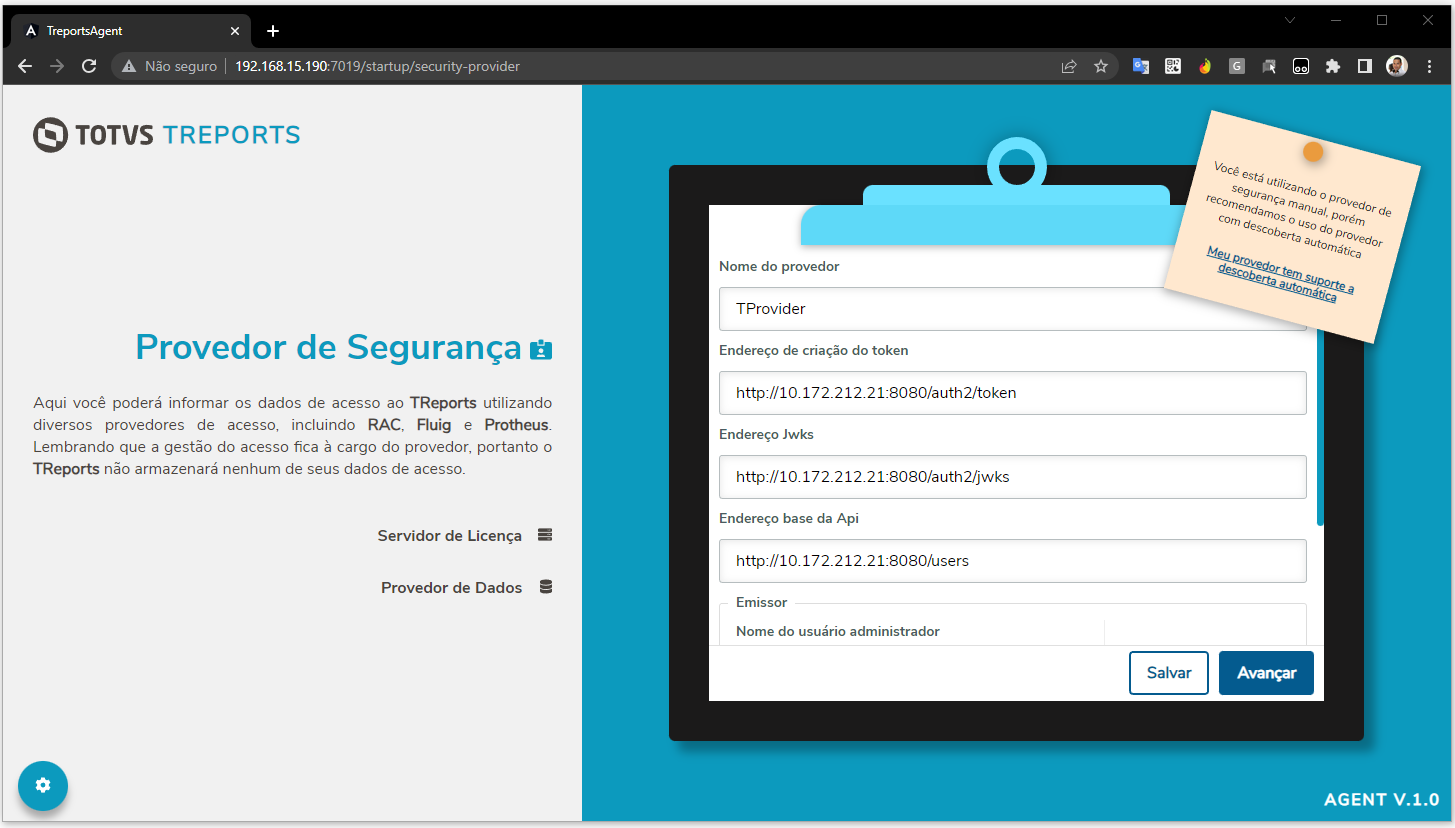This screenshot has height=828, width=1455.
Task: Open the flame-shaped extension icon
Action: click(1205, 67)
